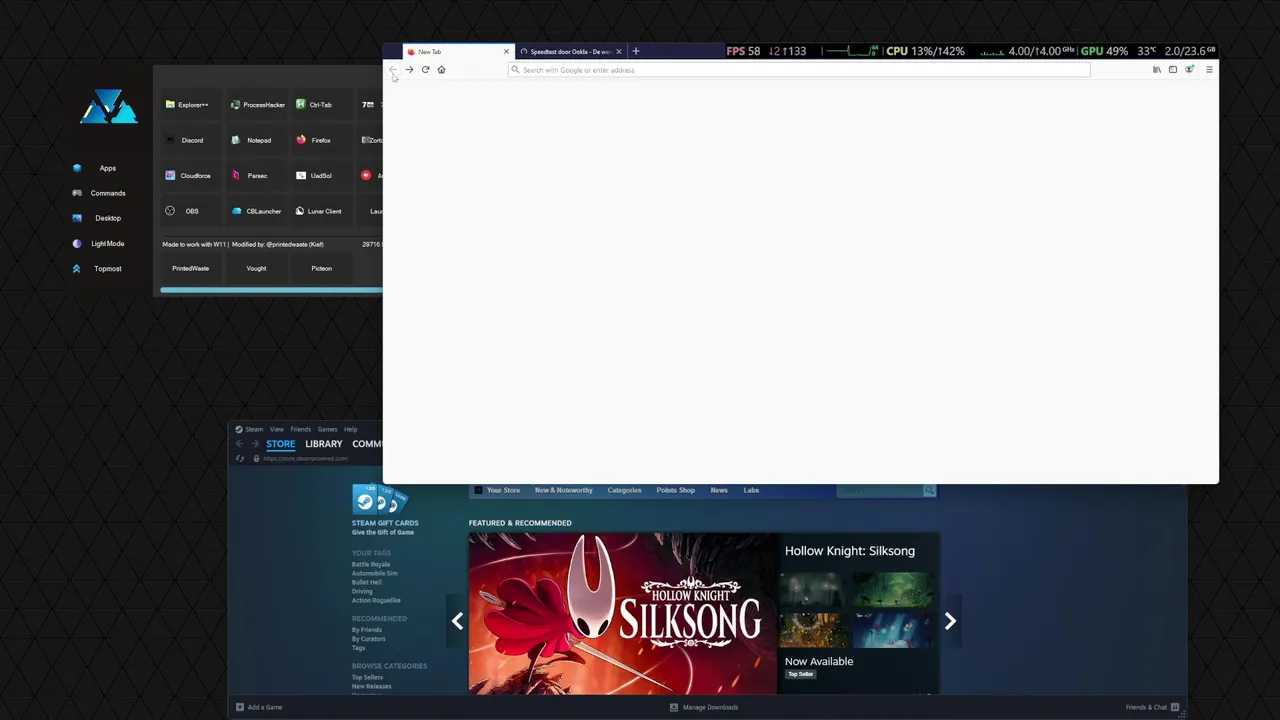This screenshot has width=1280, height=720.
Task: Show next featured game in carousel
Action: 950,621
